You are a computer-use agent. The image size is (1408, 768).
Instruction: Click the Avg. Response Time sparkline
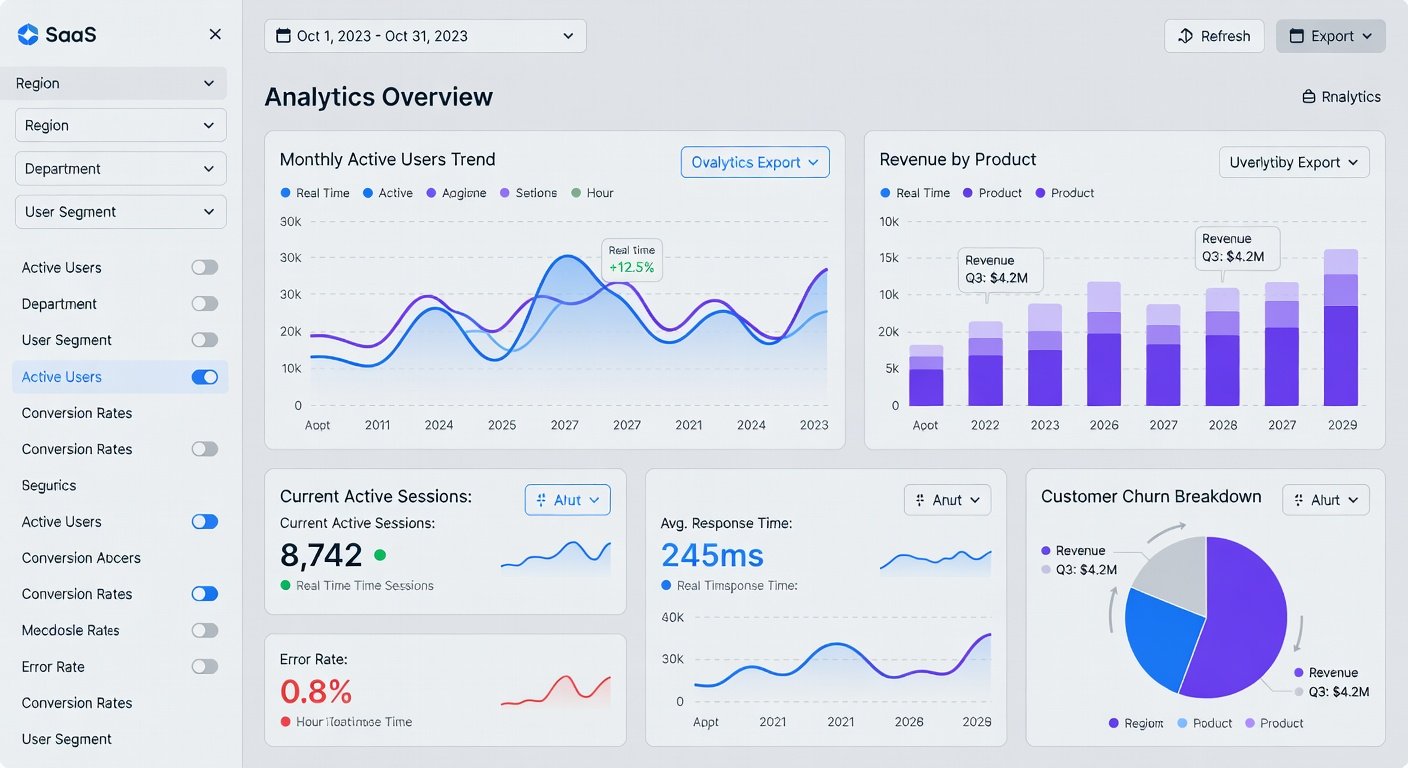935,560
